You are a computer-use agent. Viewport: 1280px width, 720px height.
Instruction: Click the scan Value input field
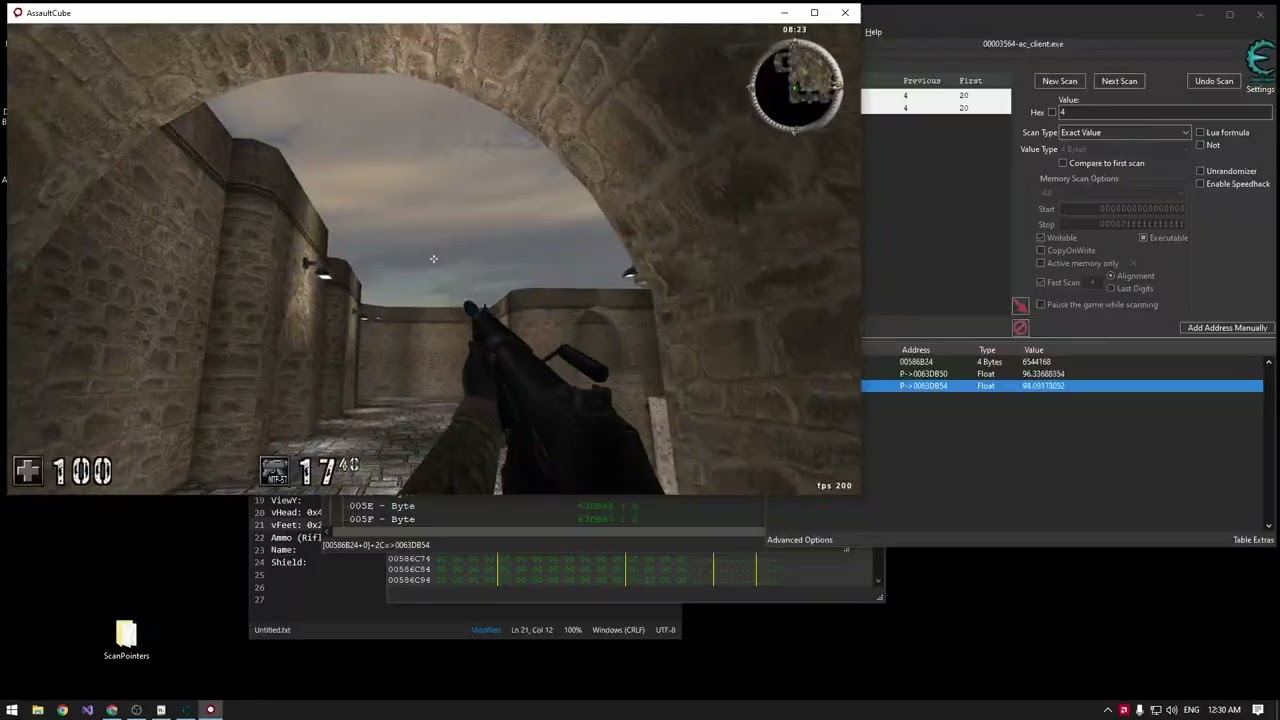pos(1165,113)
